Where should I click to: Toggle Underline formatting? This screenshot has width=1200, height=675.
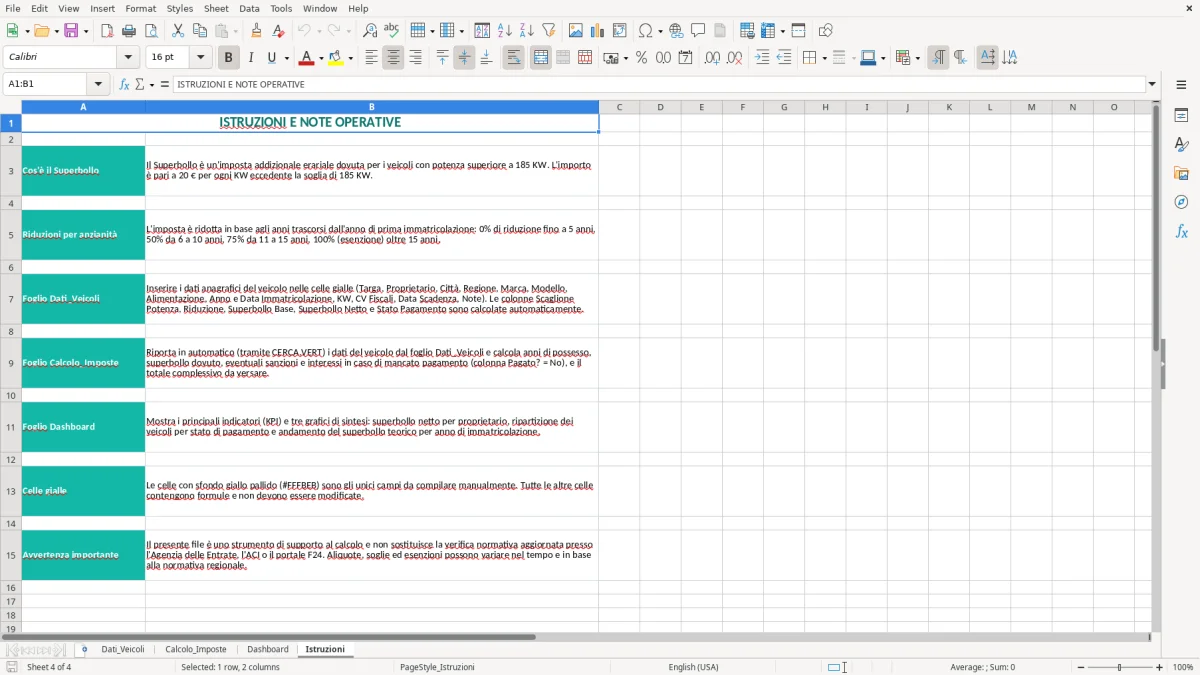[271, 58]
